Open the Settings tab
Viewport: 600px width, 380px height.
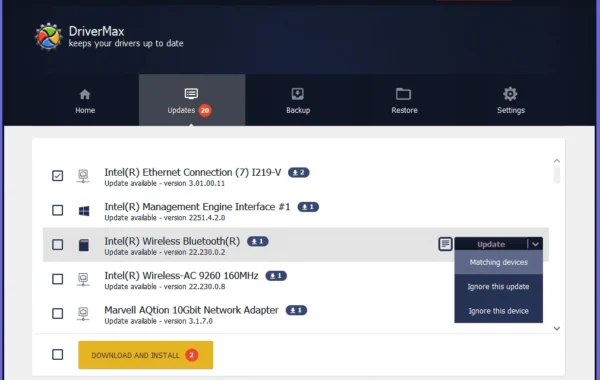tap(510, 101)
